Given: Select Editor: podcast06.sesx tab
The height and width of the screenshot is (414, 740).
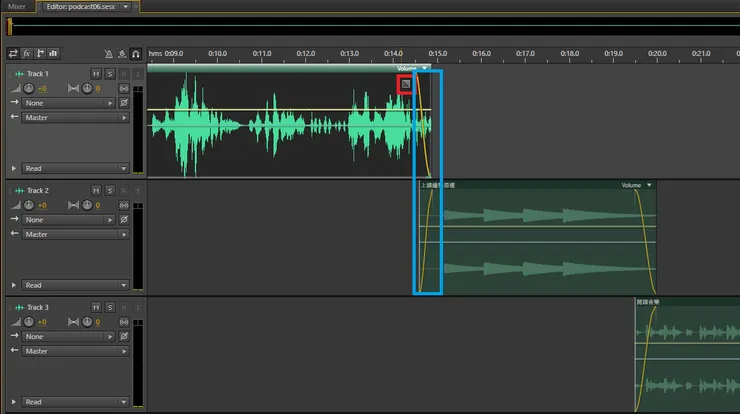Looking at the screenshot, I should [x=81, y=7].
